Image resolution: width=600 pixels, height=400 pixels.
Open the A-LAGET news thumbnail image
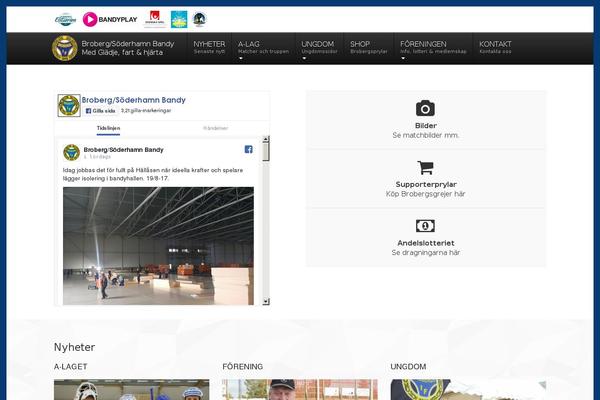(132, 390)
